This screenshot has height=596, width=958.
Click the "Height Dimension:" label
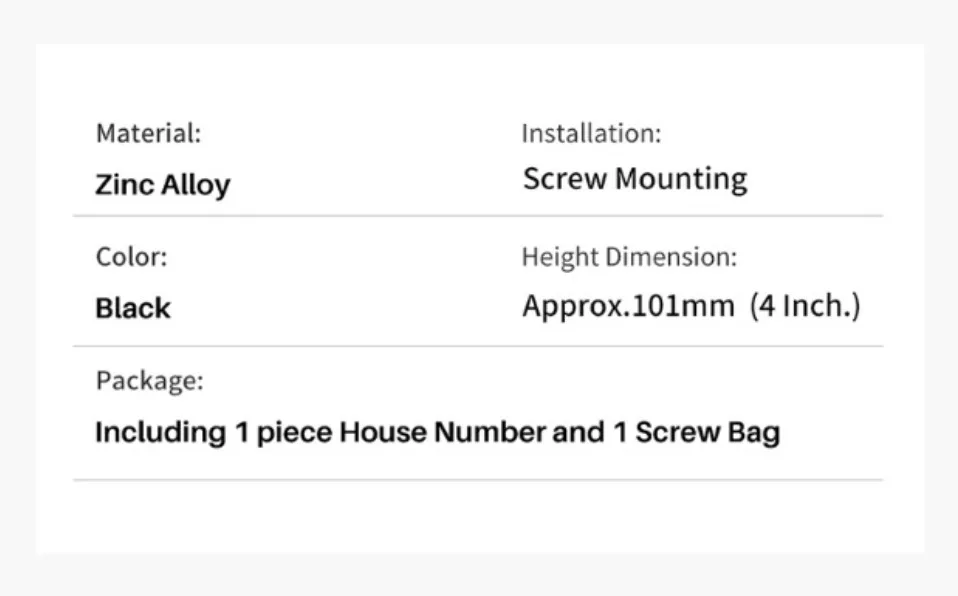629,257
